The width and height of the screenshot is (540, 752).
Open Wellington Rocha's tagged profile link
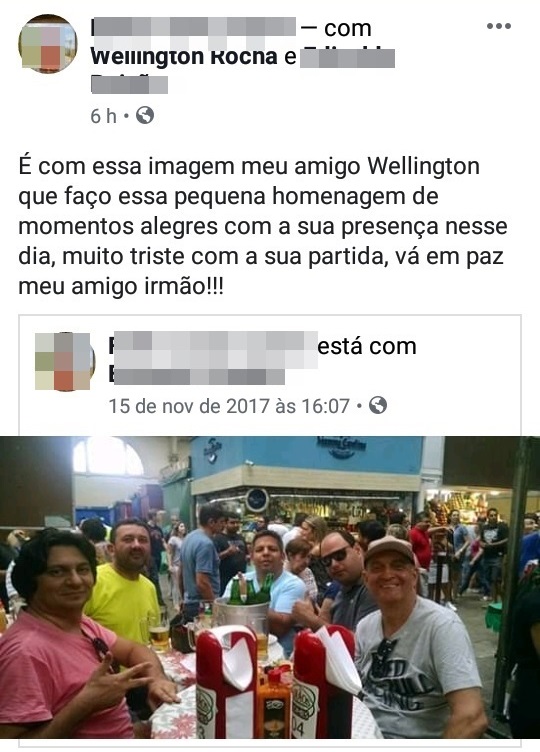click(184, 57)
